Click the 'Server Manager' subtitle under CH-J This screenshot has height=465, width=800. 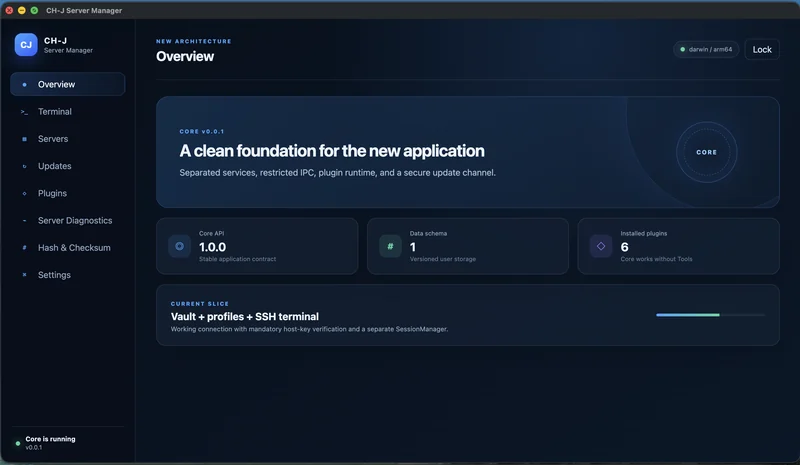(x=68, y=51)
